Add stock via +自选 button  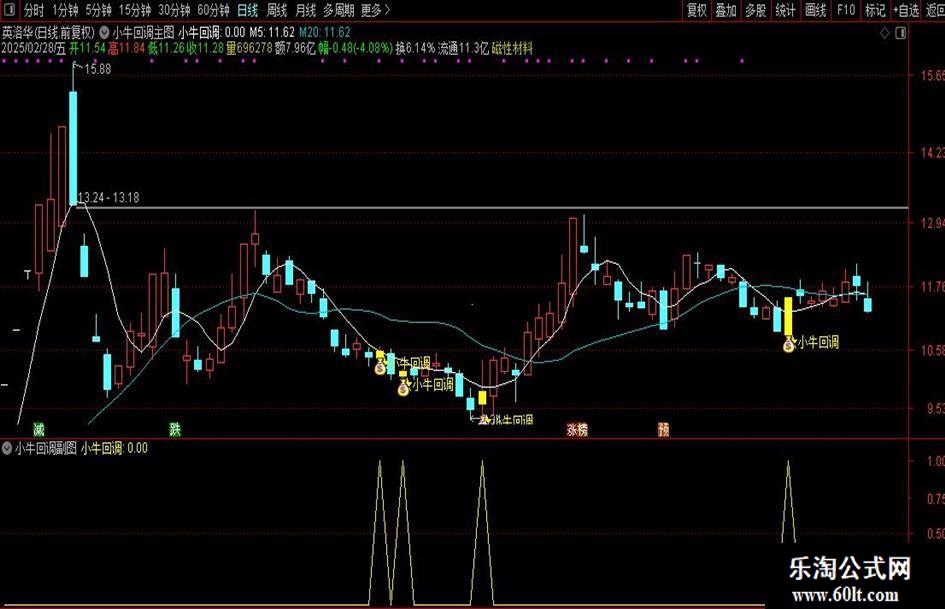coord(906,10)
